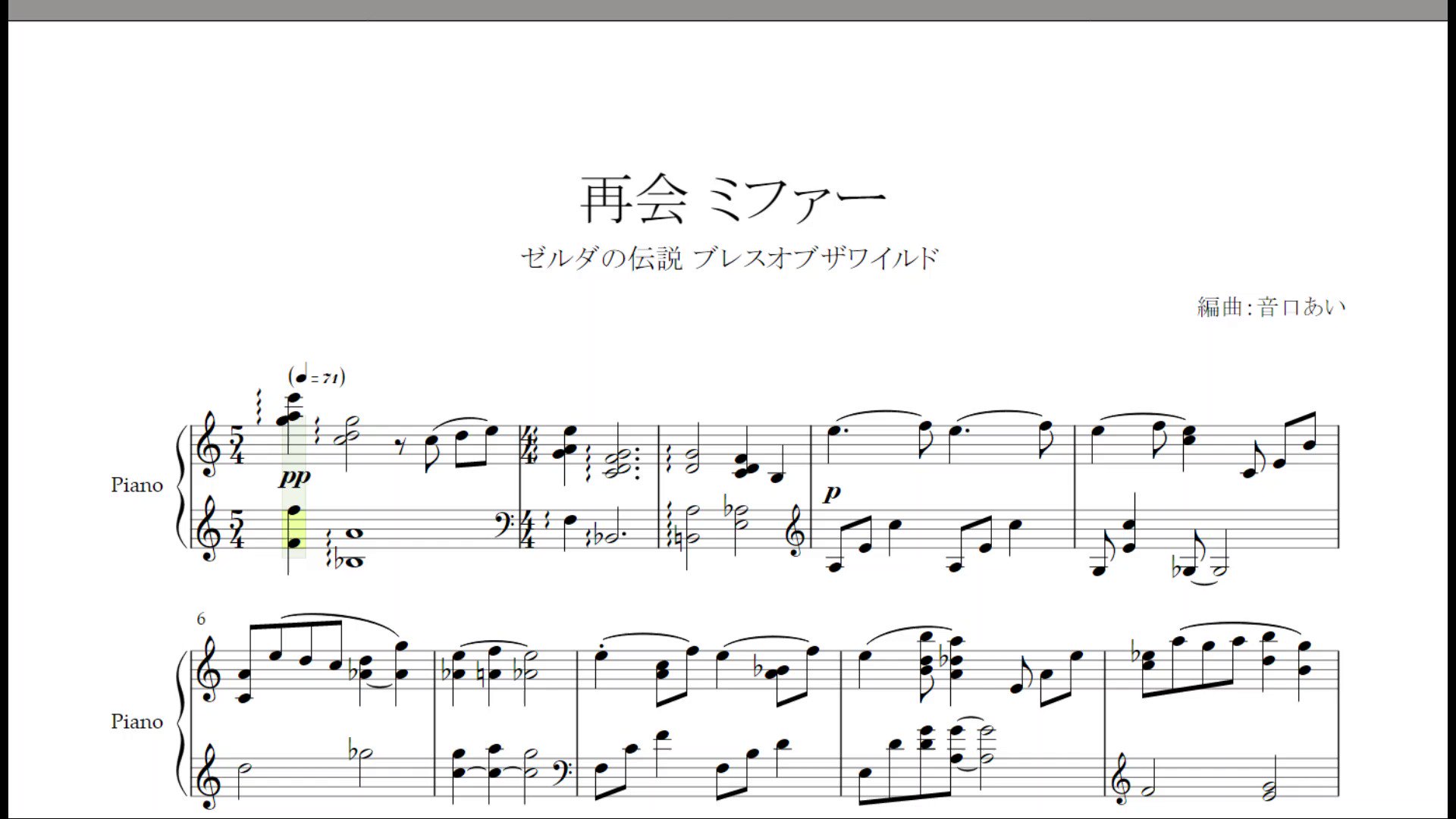Viewport: 1456px width, 819px height.
Task: Select the 5/4 time signature in lower staff
Action: coord(237,530)
